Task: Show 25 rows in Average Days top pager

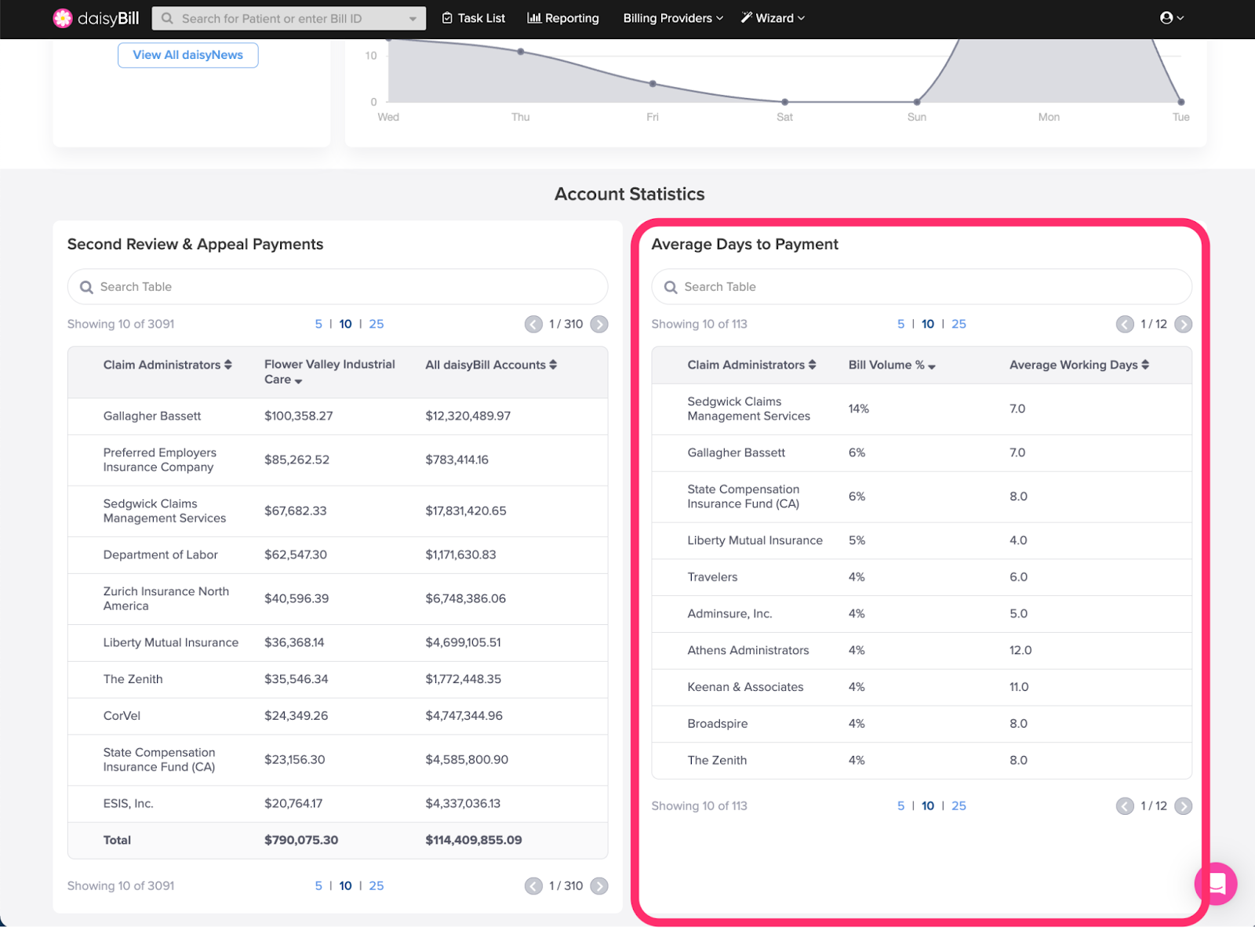Action: pos(959,325)
